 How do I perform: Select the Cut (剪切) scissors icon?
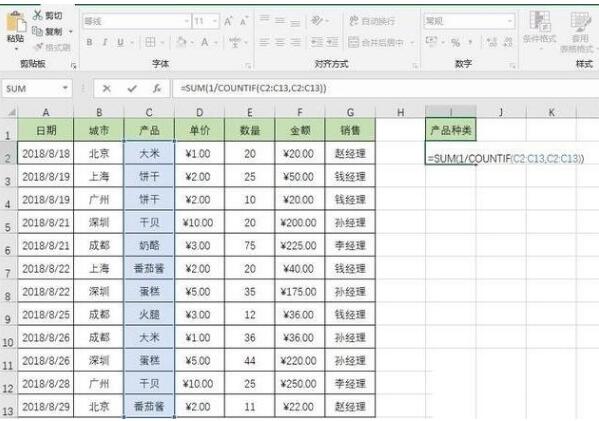click(37, 15)
